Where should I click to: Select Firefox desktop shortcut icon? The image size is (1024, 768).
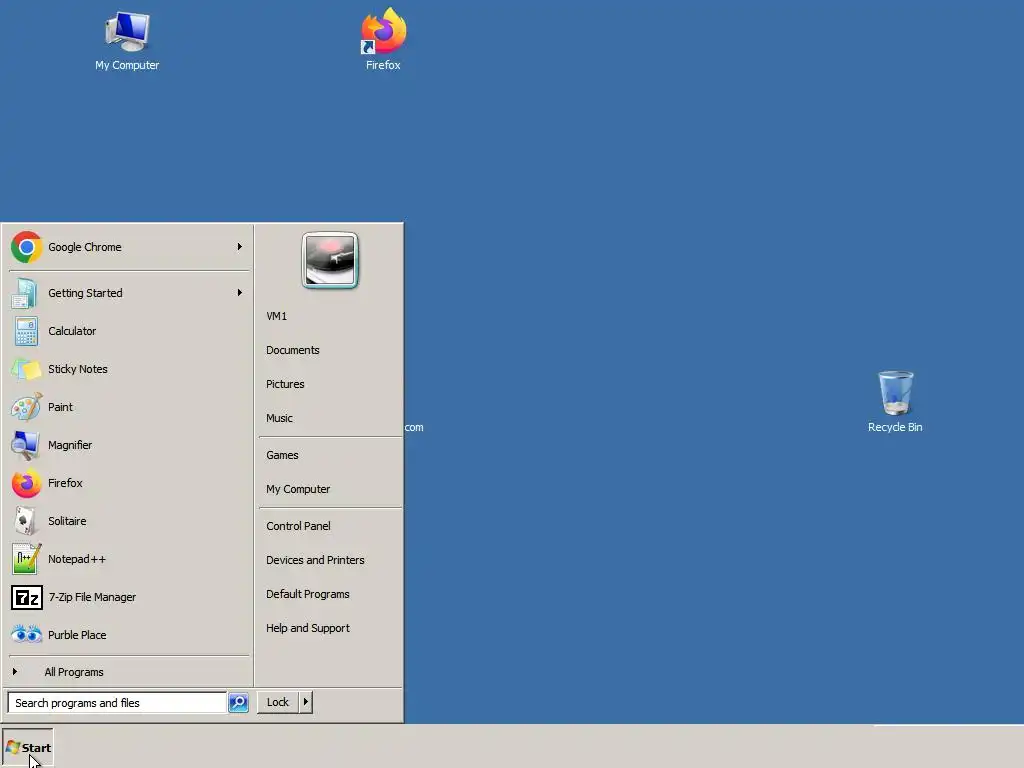click(x=383, y=31)
